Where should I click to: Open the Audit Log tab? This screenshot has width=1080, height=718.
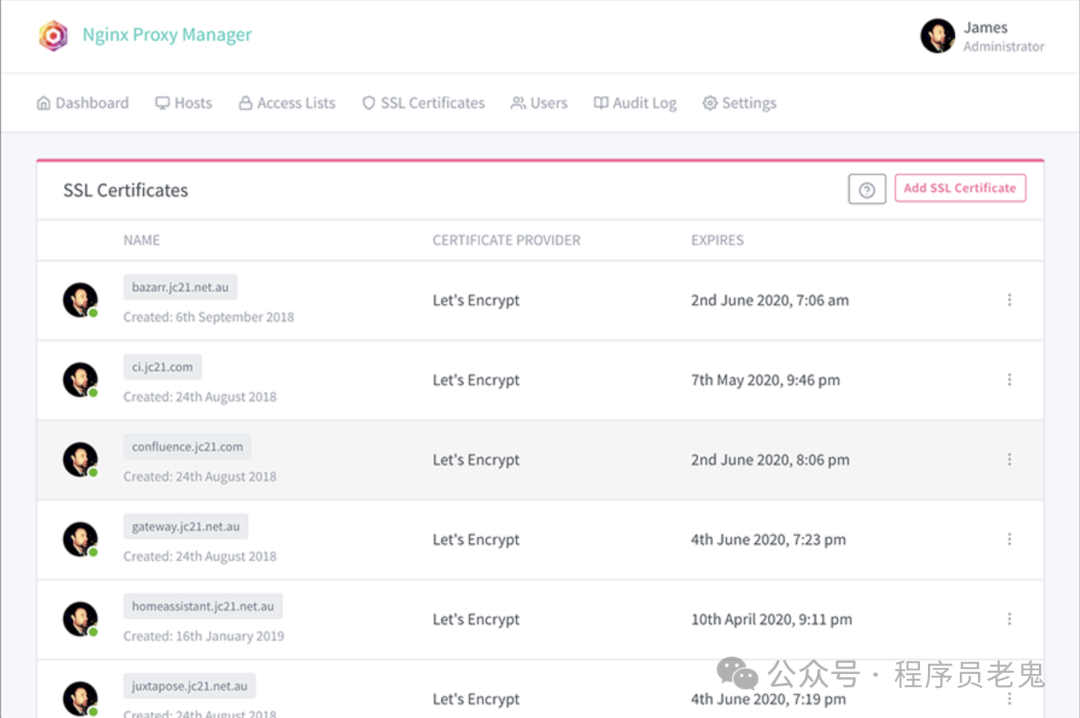[x=635, y=103]
